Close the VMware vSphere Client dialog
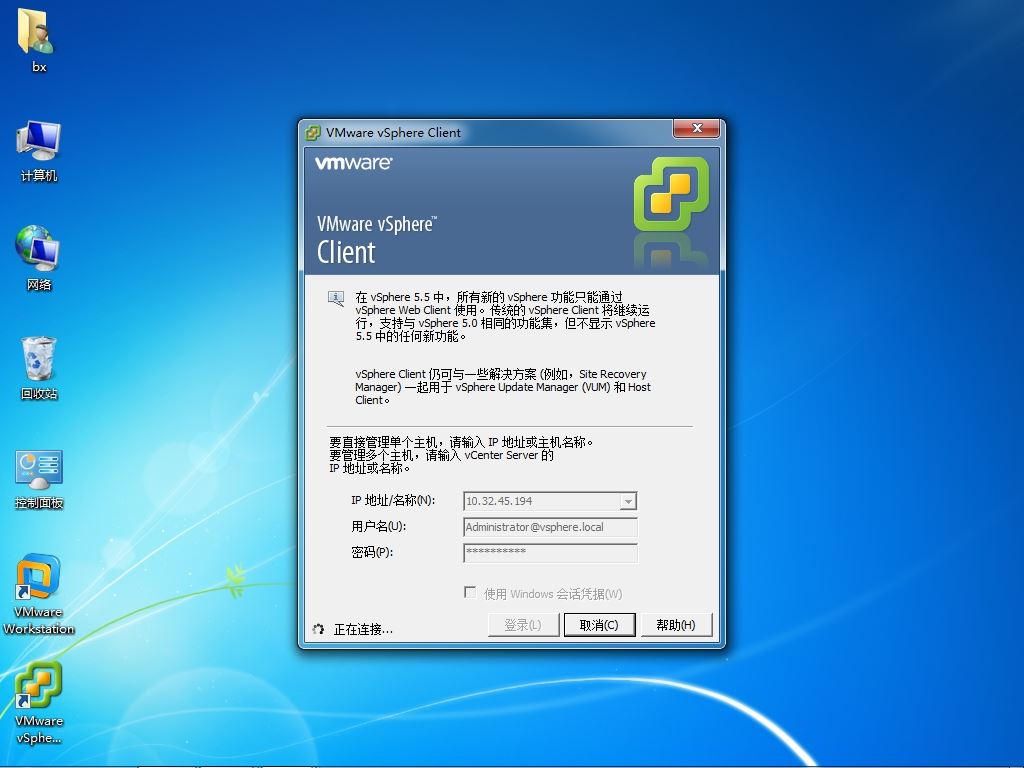This screenshot has width=1024, height=768. click(697, 129)
